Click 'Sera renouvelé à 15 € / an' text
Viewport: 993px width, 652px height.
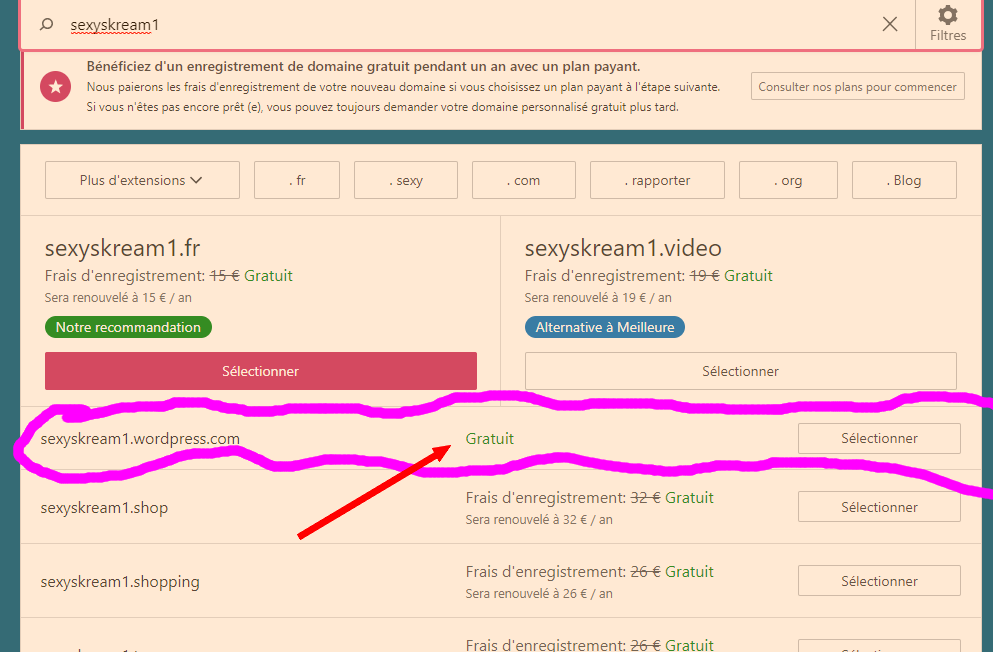pyautogui.click(x=118, y=298)
